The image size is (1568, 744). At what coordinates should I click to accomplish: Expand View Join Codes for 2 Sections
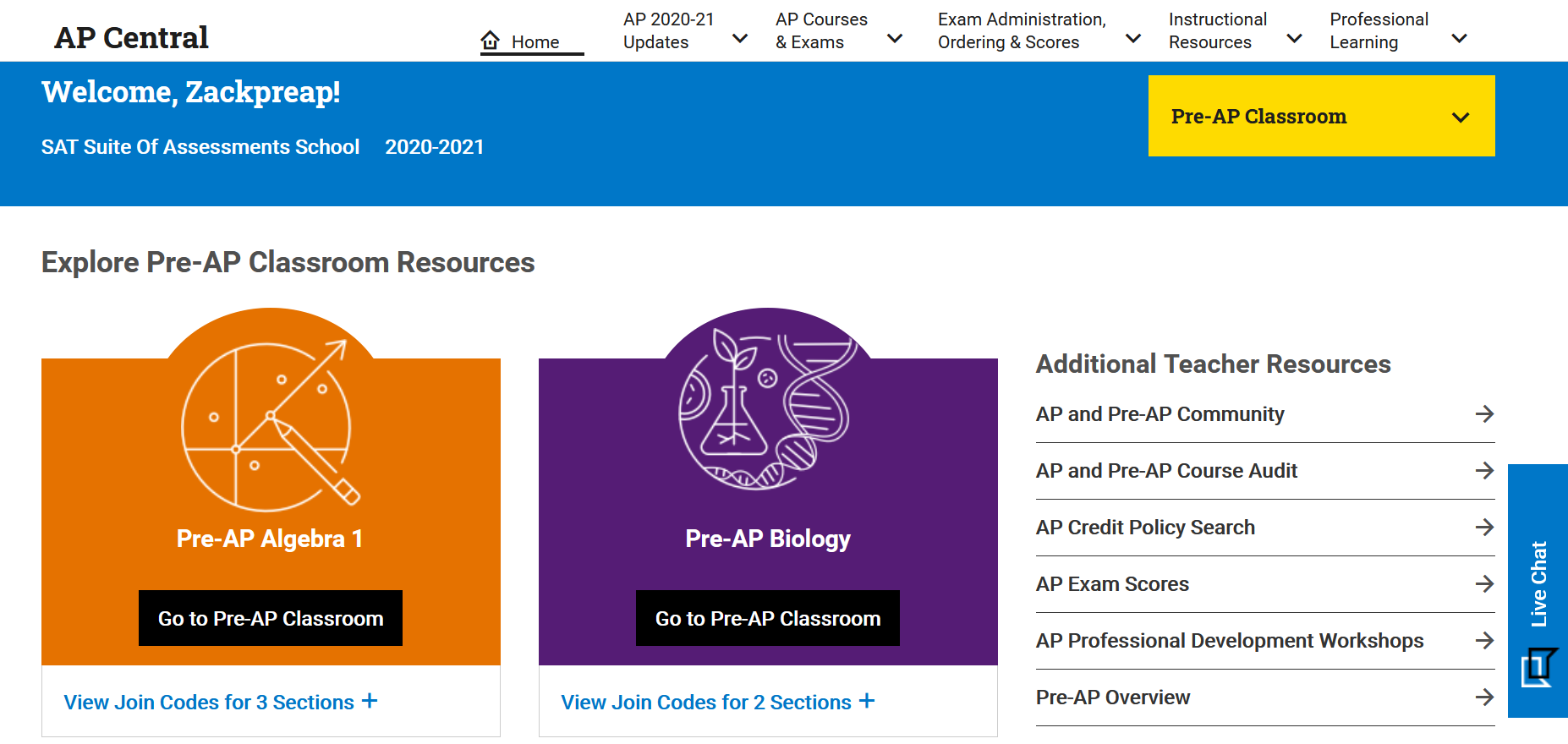point(718,702)
